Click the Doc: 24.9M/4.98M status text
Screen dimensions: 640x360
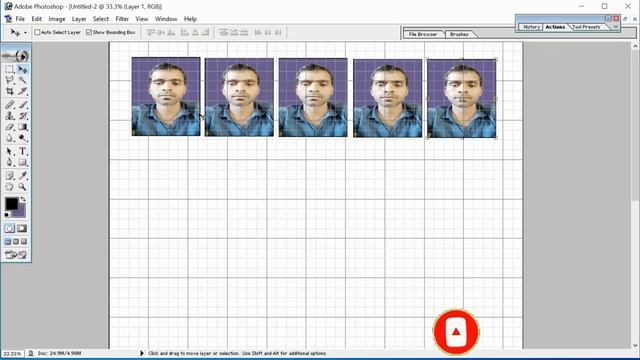60,353
